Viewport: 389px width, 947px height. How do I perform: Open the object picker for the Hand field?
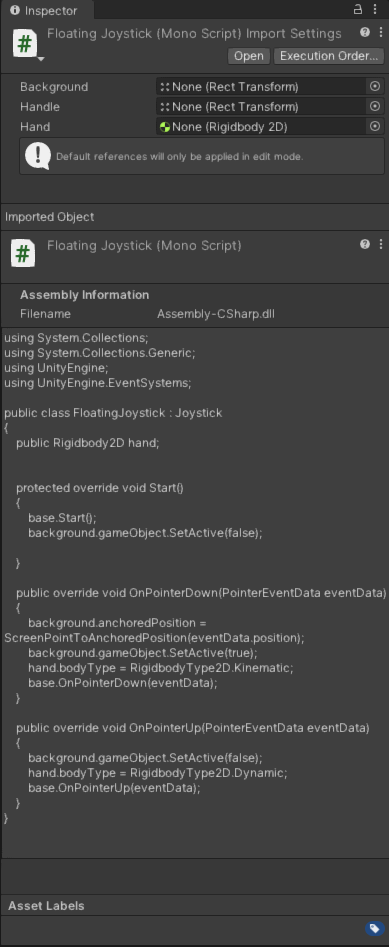[x=375, y=126]
